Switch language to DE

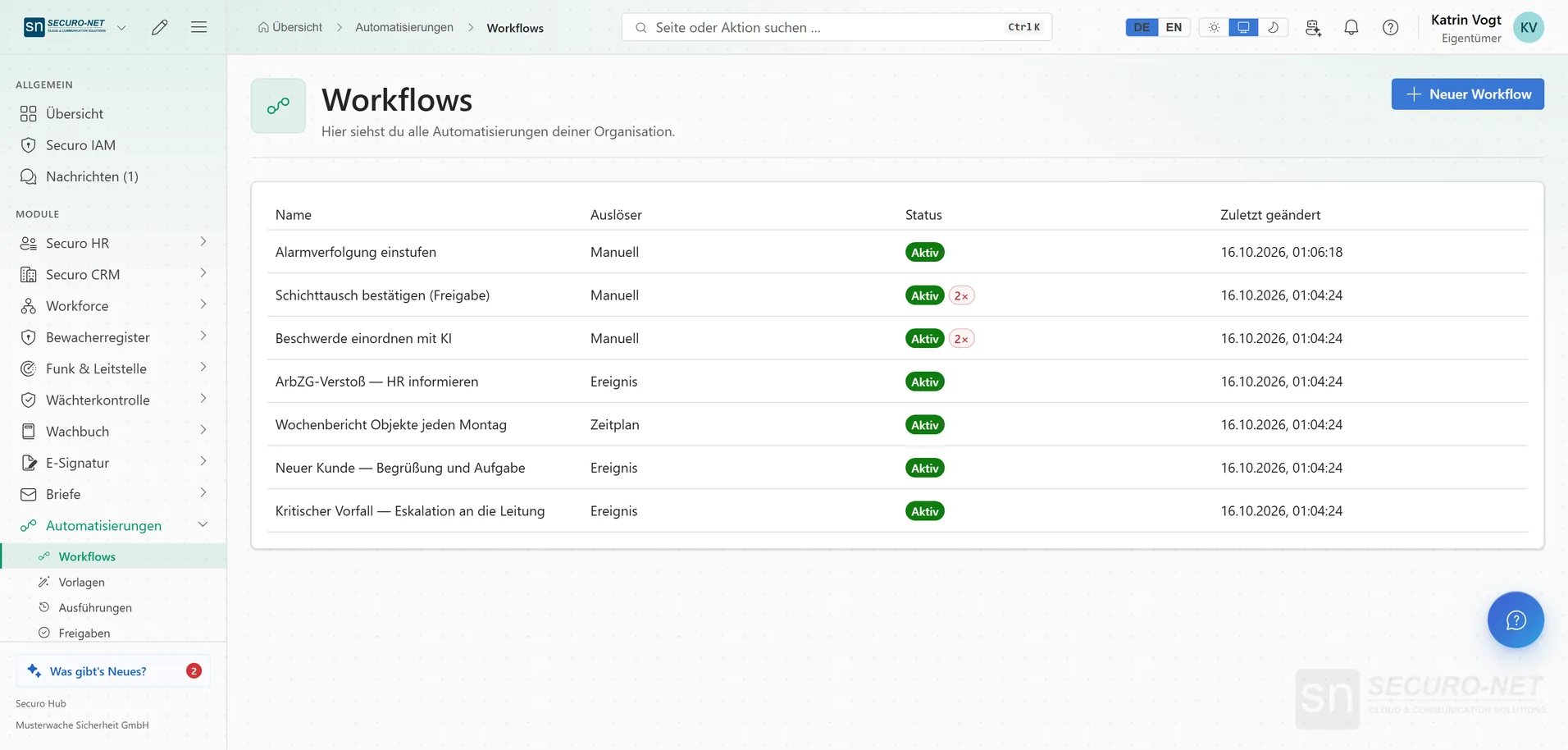(1142, 27)
